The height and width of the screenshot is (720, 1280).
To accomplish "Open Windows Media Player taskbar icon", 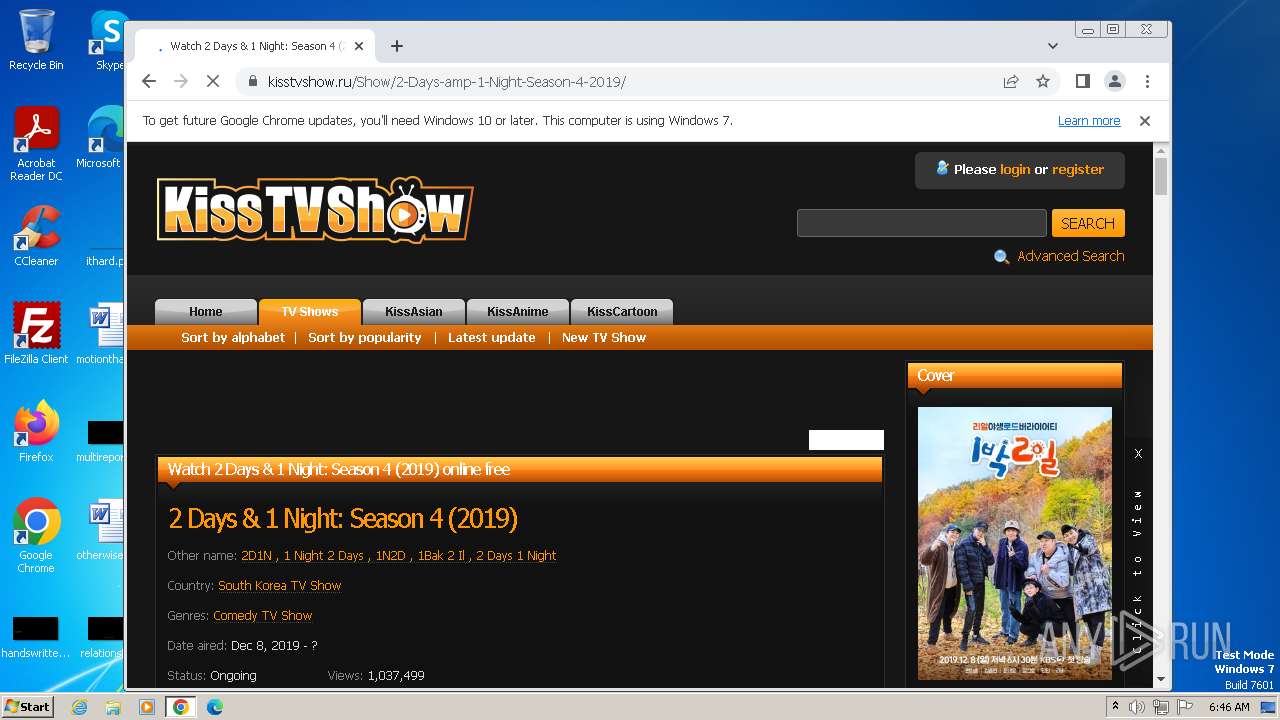I will [147, 707].
